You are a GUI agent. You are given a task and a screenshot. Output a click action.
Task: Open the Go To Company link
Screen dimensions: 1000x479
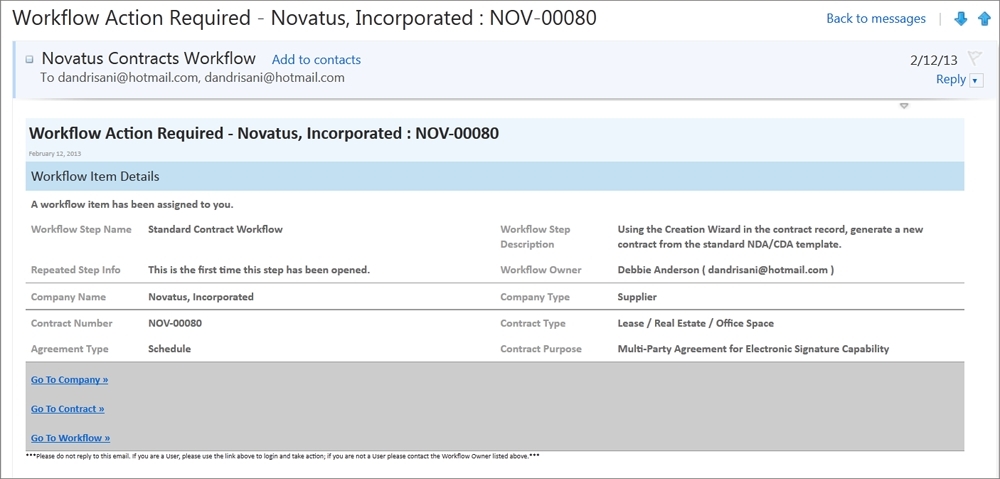pos(70,380)
